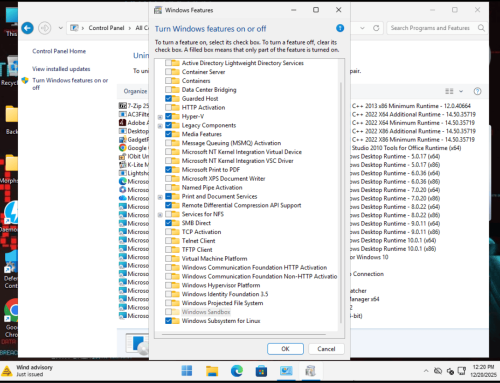Image resolution: width=500 pixels, height=383 pixels.
Task: Click the GadgetPack icon in the programs list
Action: pyautogui.click(x=123, y=139)
